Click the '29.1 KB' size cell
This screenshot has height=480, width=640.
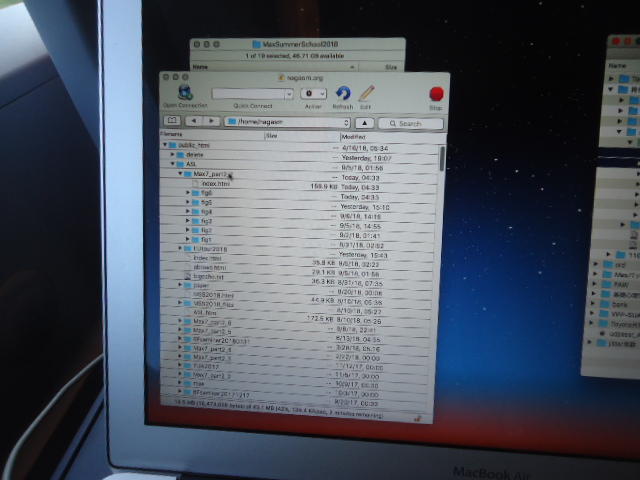(323, 272)
